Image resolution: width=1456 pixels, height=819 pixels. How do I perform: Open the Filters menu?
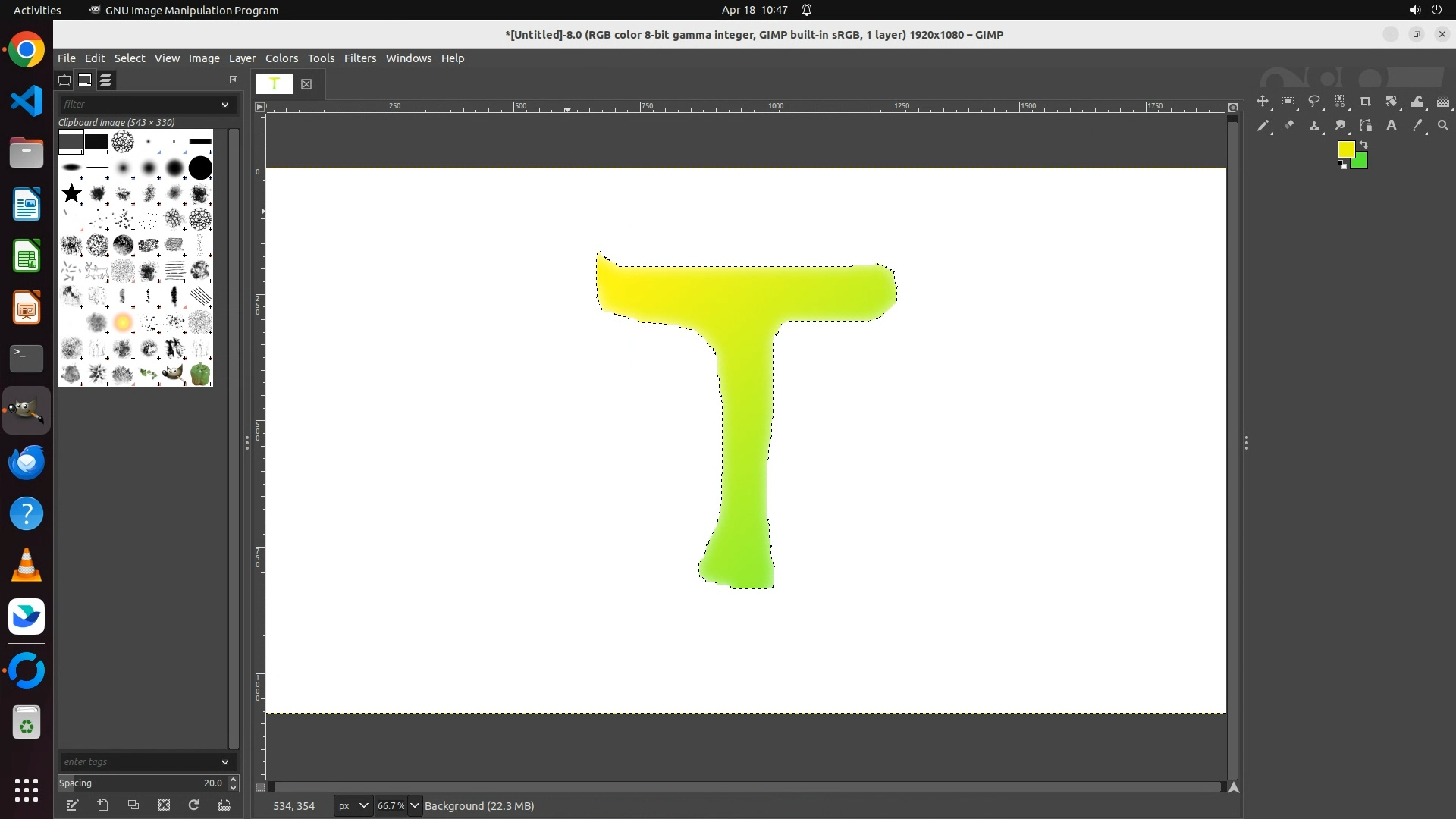click(359, 58)
